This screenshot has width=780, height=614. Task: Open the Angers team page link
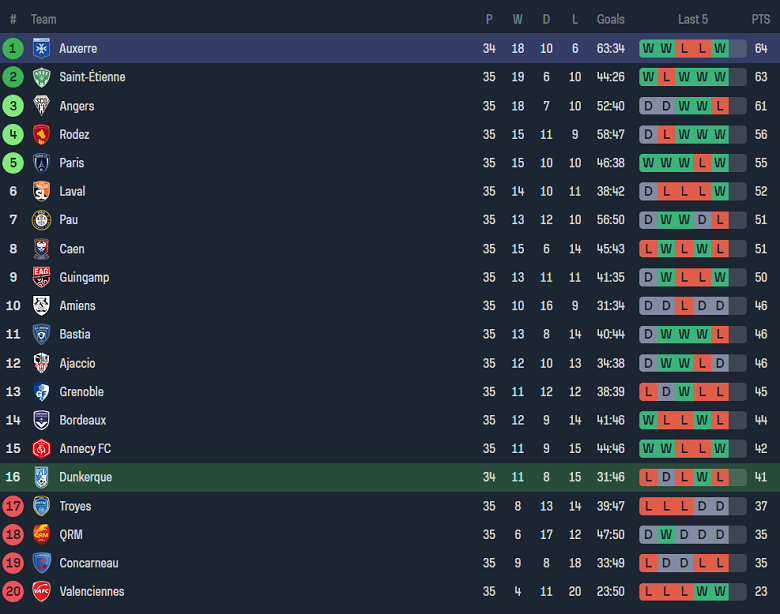click(x=76, y=106)
